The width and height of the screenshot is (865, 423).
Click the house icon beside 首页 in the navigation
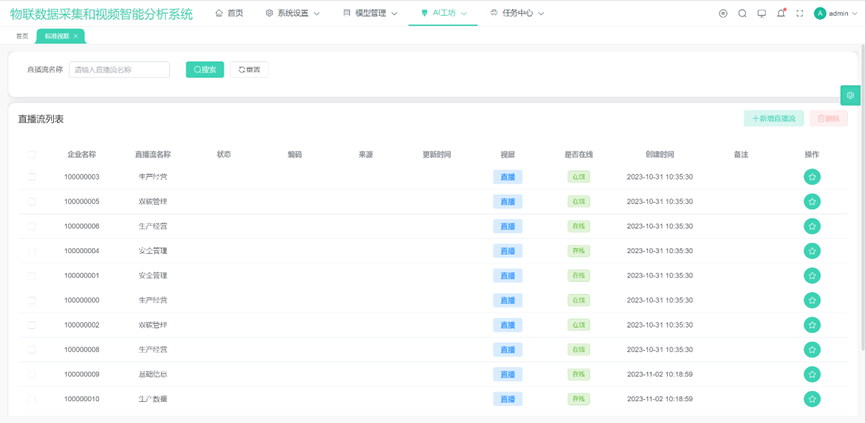[219, 13]
